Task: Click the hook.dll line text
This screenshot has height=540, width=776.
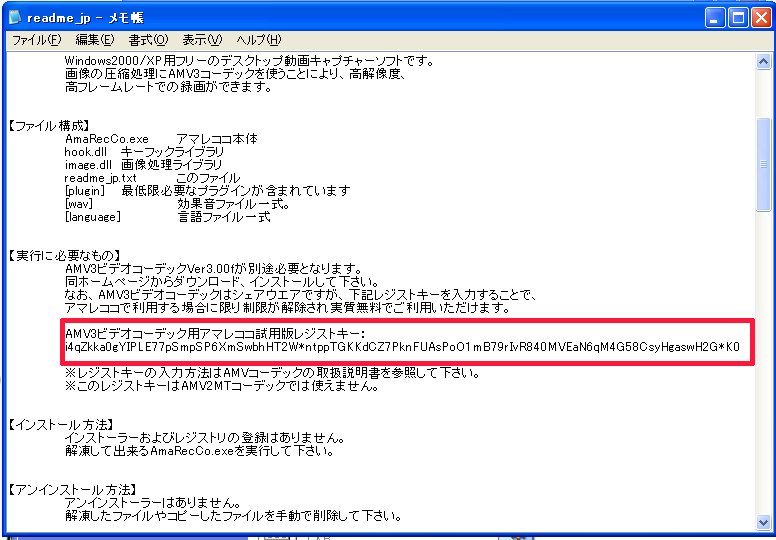Action: click(x=144, y=152)
